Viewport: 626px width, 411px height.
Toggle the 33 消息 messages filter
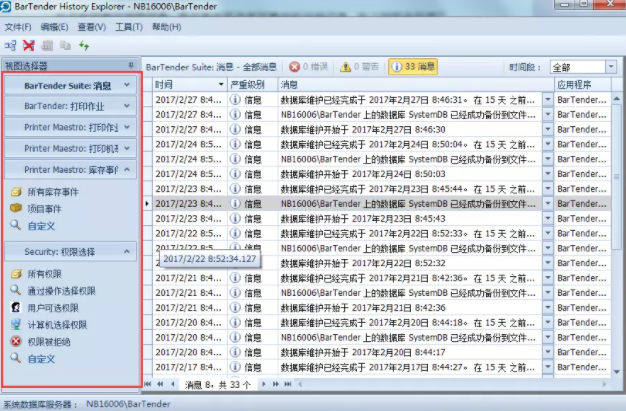(413, 67)
